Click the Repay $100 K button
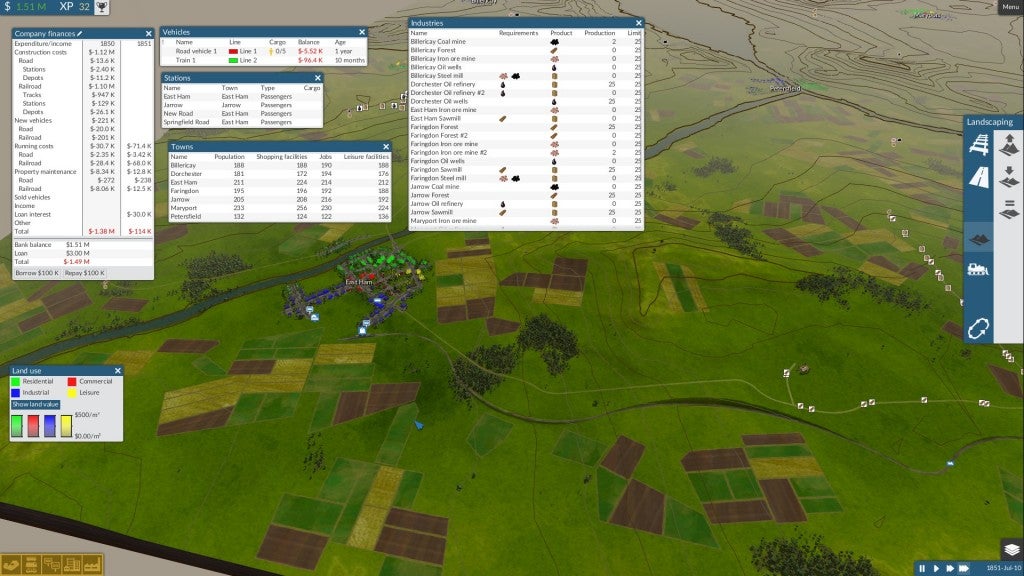This screenshot has height=576, width=1024. click(x=85, y=272)
